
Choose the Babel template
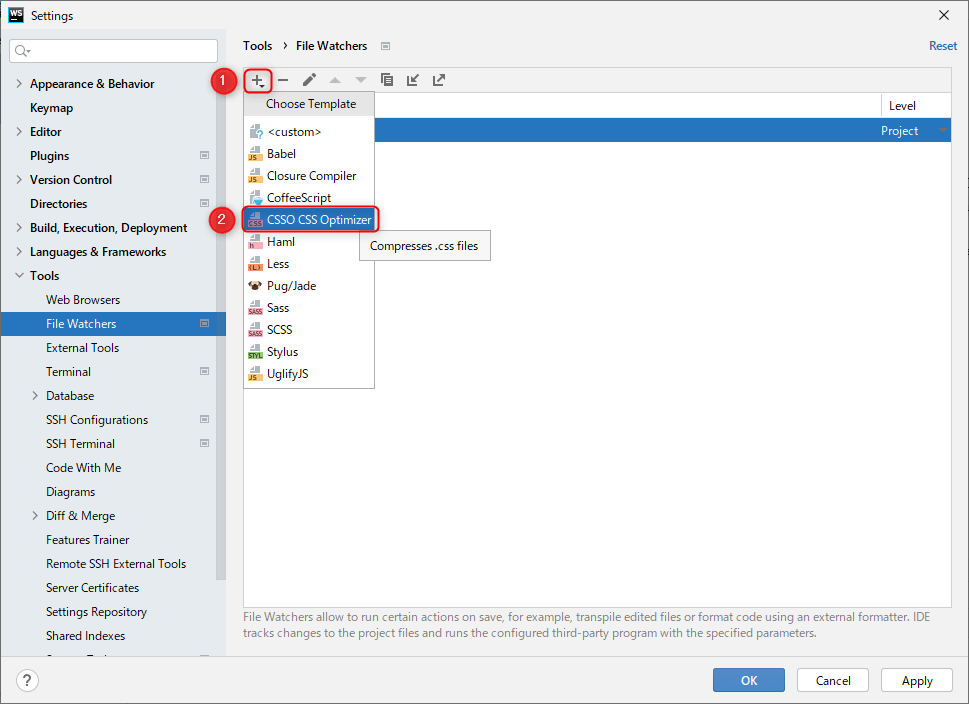tap(309, 154)
